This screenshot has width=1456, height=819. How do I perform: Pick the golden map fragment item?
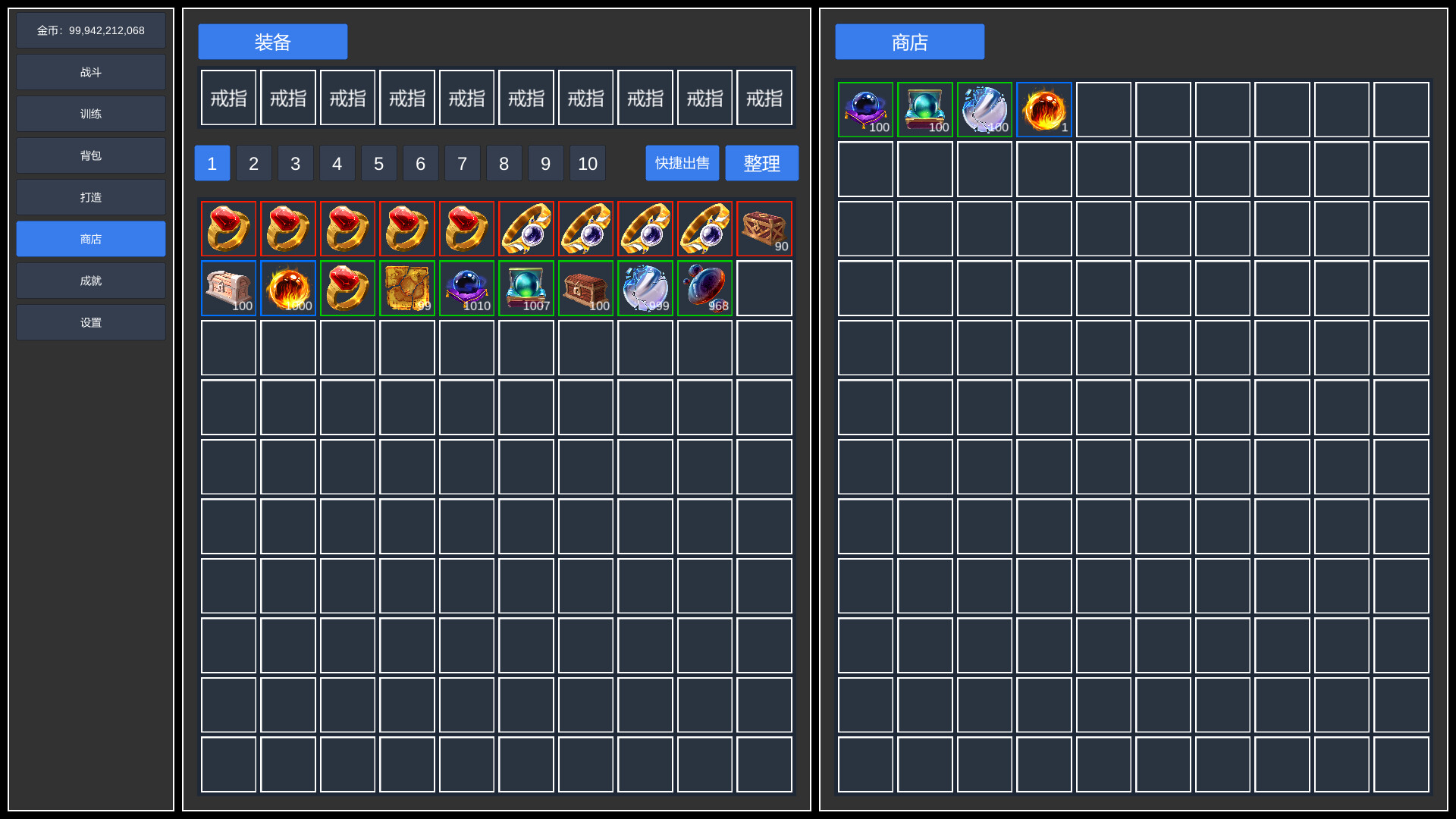407,288
